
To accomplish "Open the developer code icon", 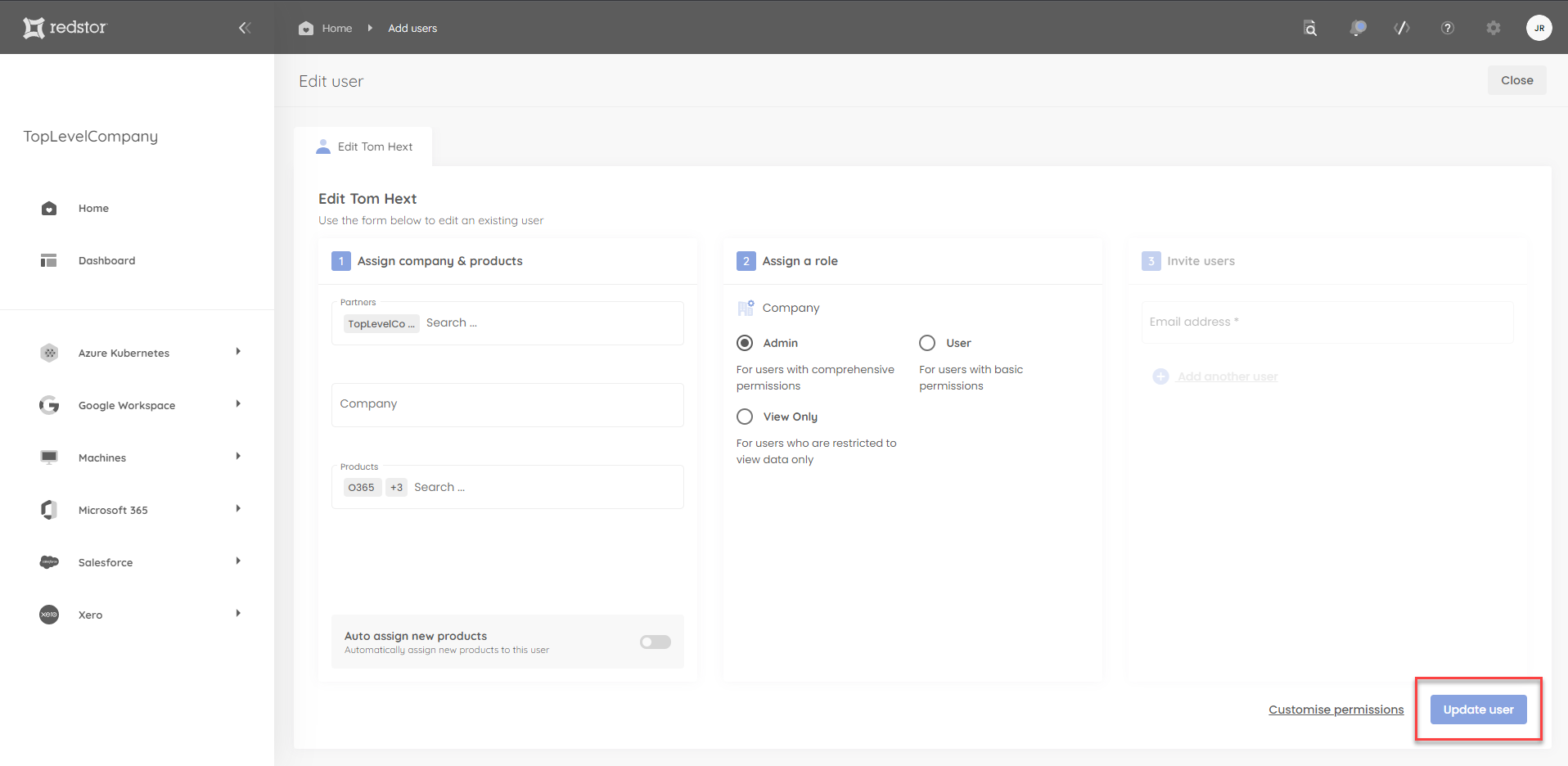I will 1402,28.
